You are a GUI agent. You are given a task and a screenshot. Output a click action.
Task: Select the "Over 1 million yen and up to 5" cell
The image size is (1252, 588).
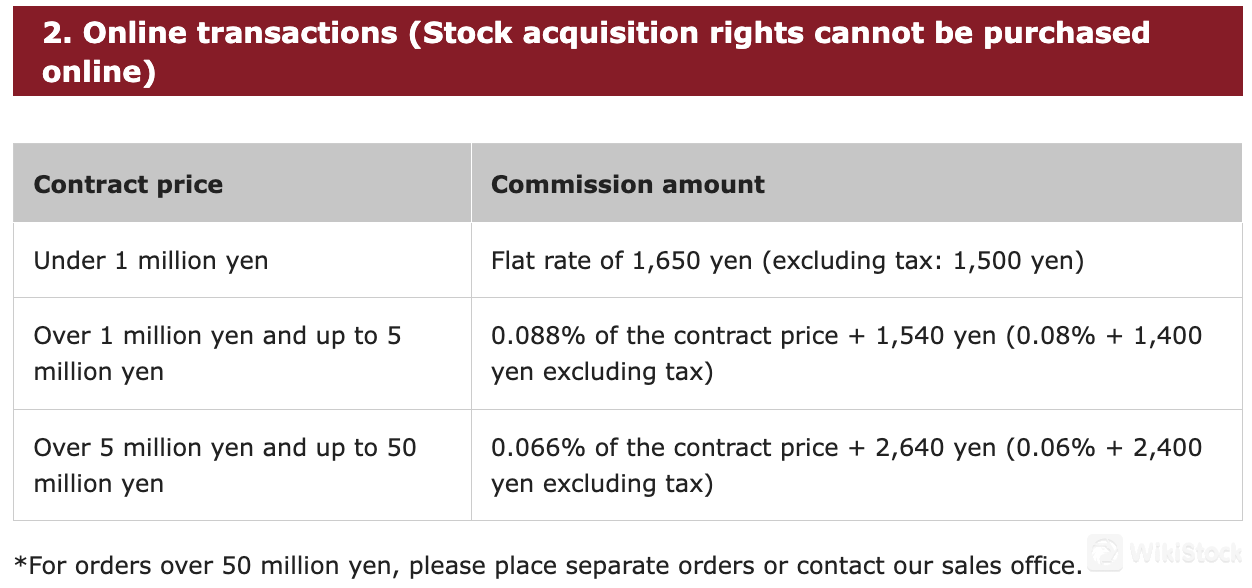pos(217,336)
